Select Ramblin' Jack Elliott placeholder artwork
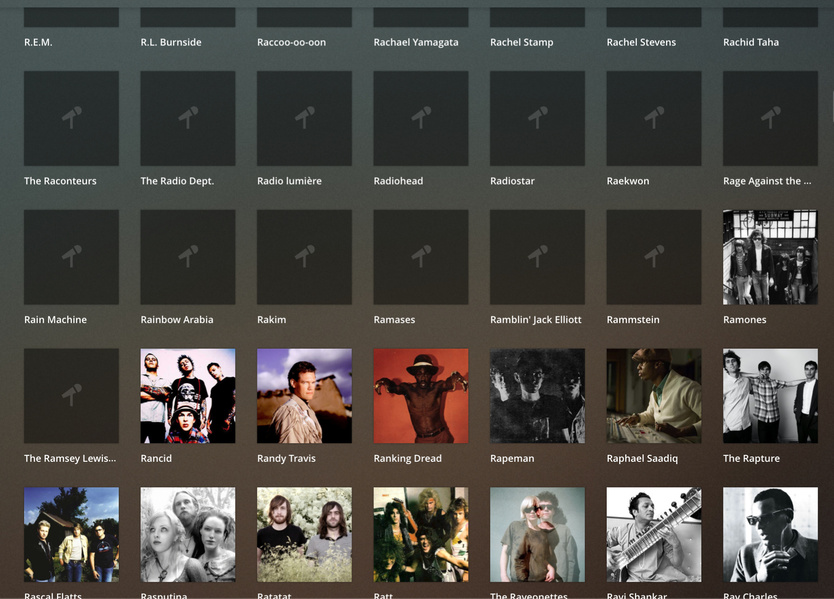Screen dimensions: 834x599 click(537, 257)
